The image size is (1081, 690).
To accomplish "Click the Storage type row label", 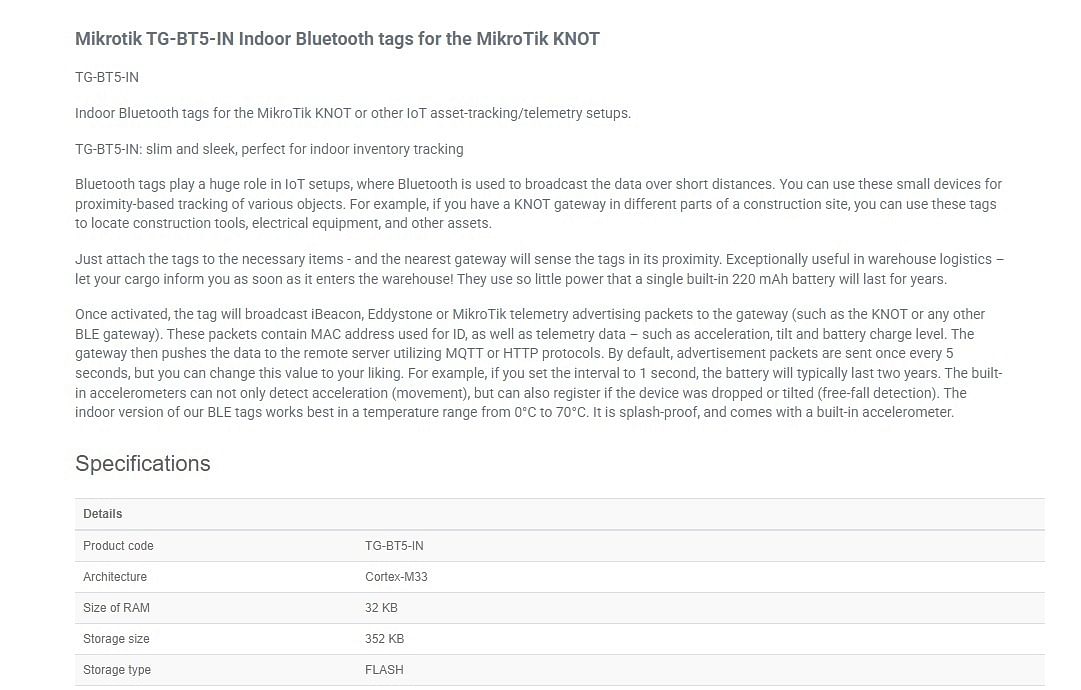I will click(117, 670).
